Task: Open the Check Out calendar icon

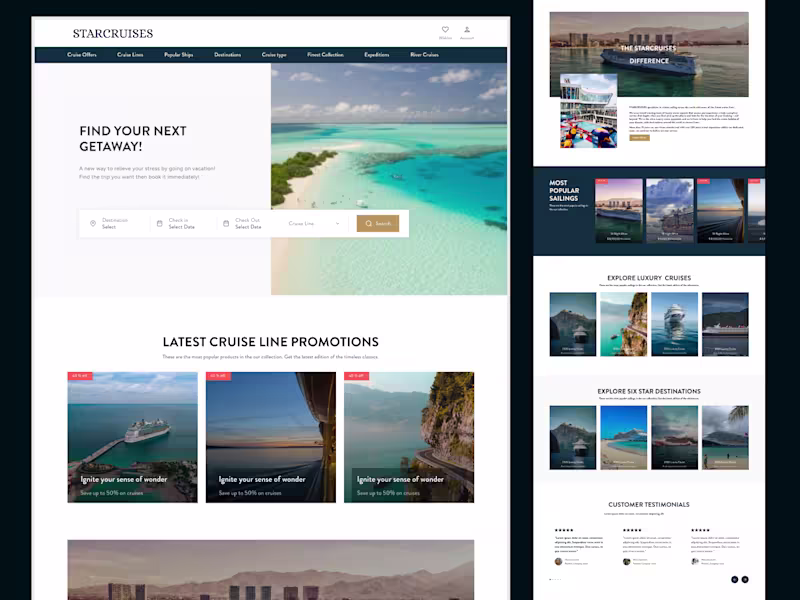Action: (x=225, y=222)
